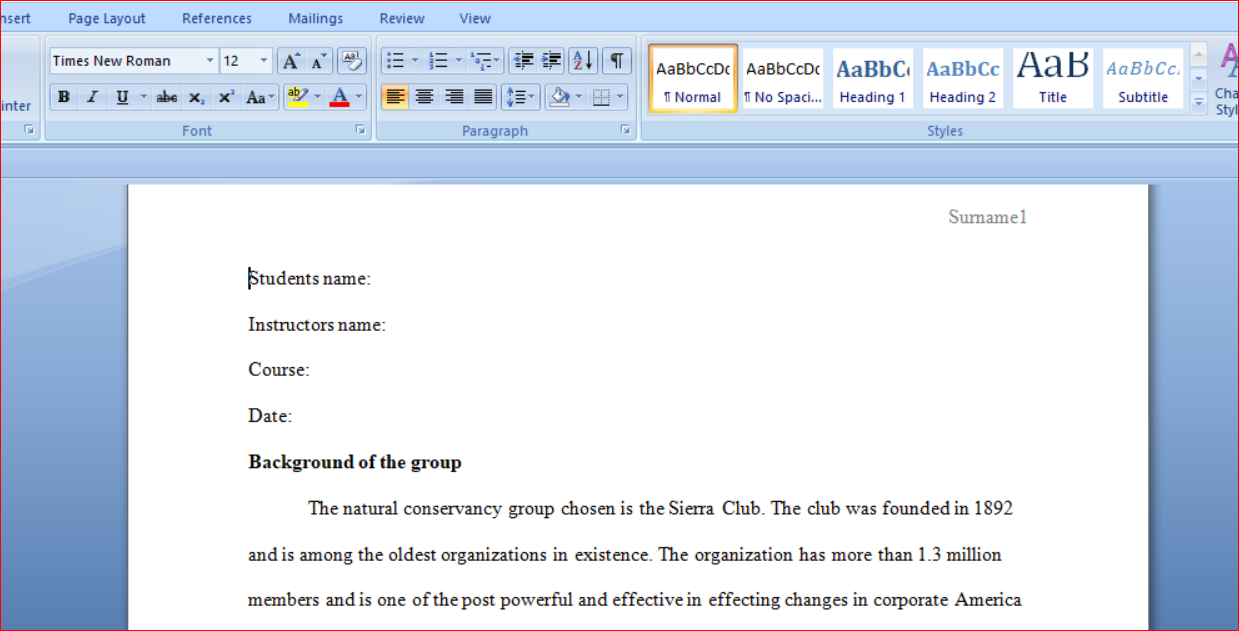Click the Sort A-Z icon
The height and width of the screenshot is (631, 1239).
click(x=583, y=61)
